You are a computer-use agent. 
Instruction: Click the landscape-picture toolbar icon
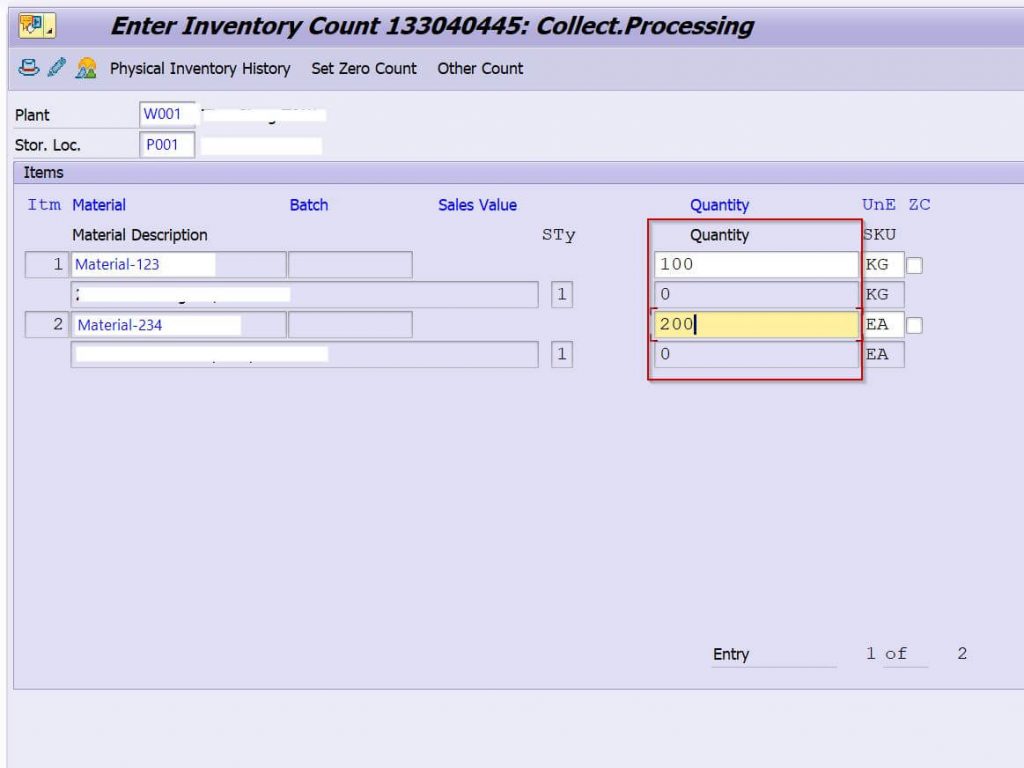click(86, 68)
